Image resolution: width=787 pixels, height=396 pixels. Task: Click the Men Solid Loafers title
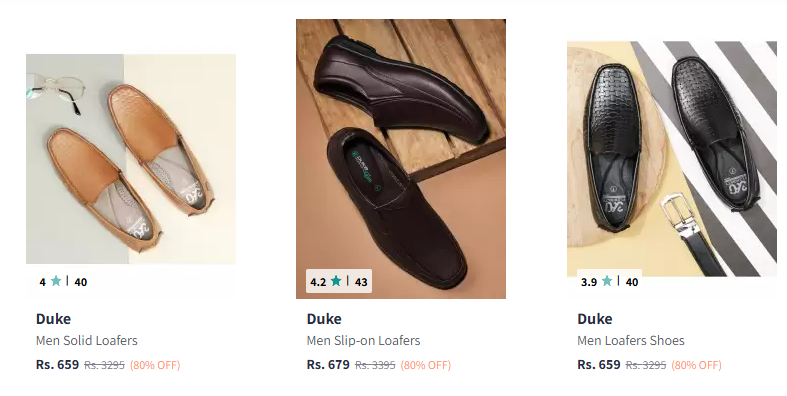tap(86, 340)
